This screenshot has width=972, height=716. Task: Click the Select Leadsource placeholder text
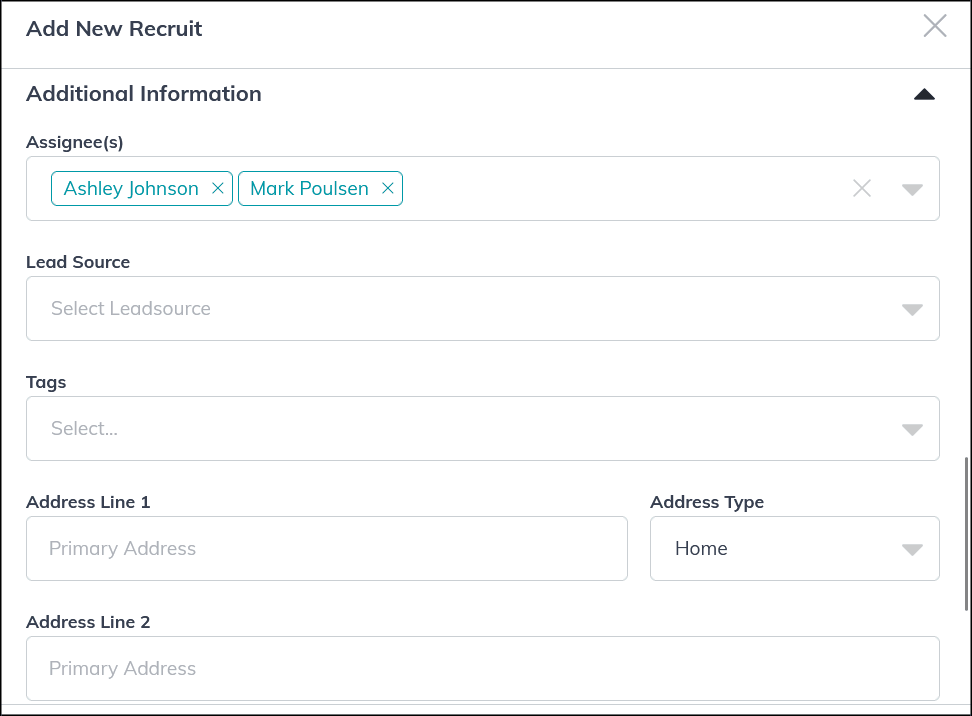pyautogui.click(x=131, y=308)
